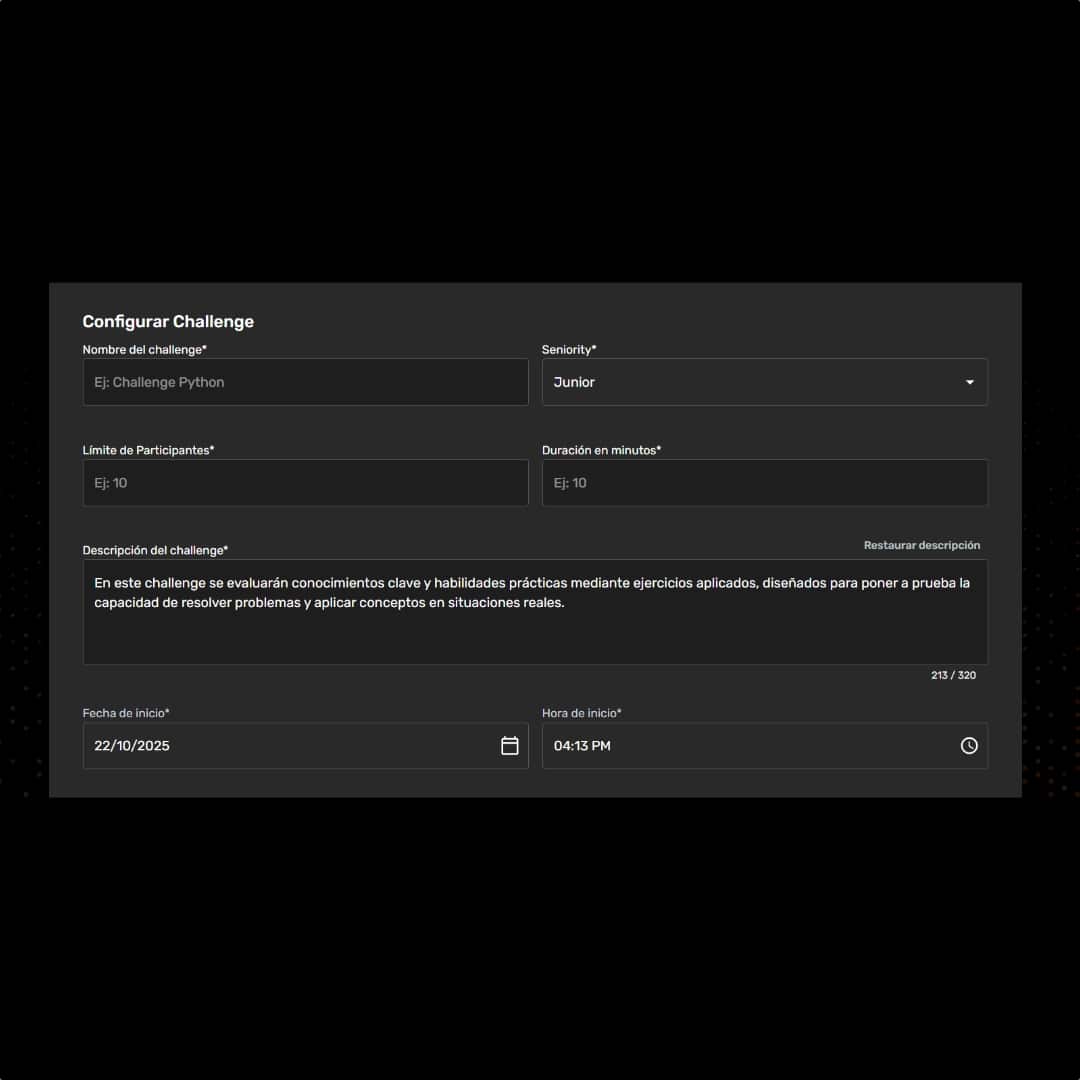Screen dimensions: 1080x1080
Task: Open the clock time picker icon
Action: click(x=969, y=746)
